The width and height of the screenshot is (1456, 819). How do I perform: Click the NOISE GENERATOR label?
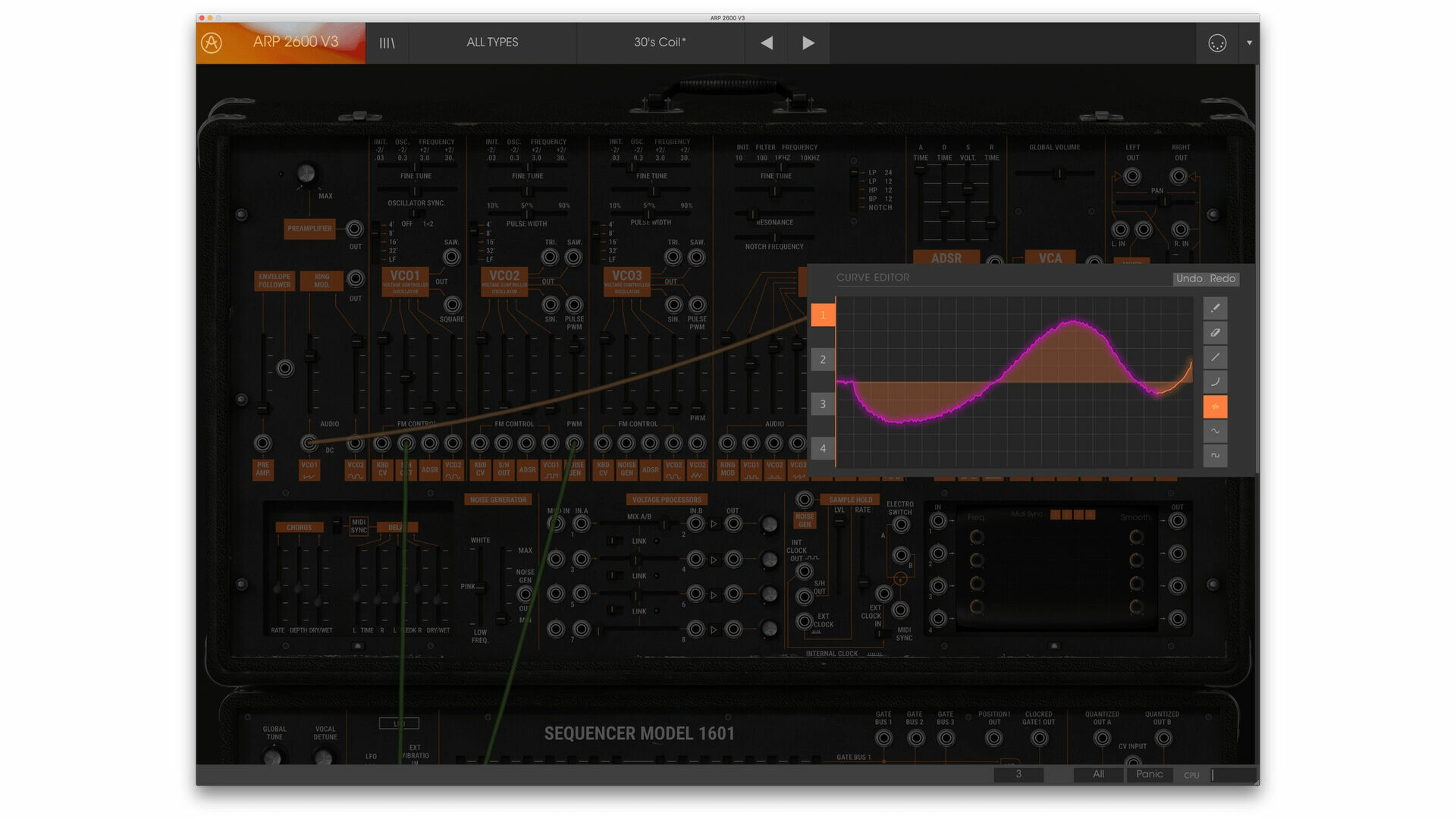tap(497, 500)
